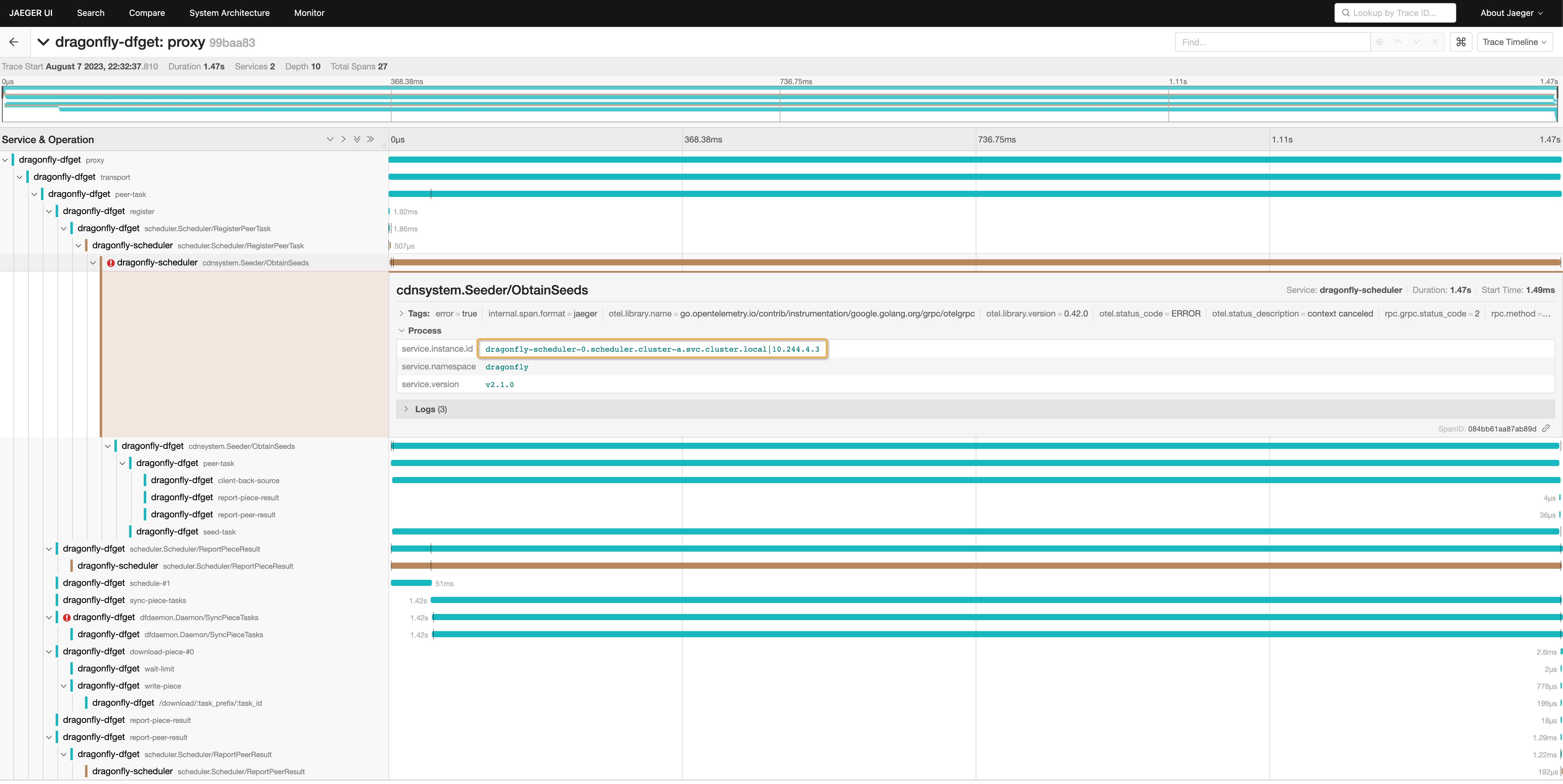Click JAEGER UI logo link
Image resolution: width=1563 pixels, height=784 pixels.
[31, 13]
